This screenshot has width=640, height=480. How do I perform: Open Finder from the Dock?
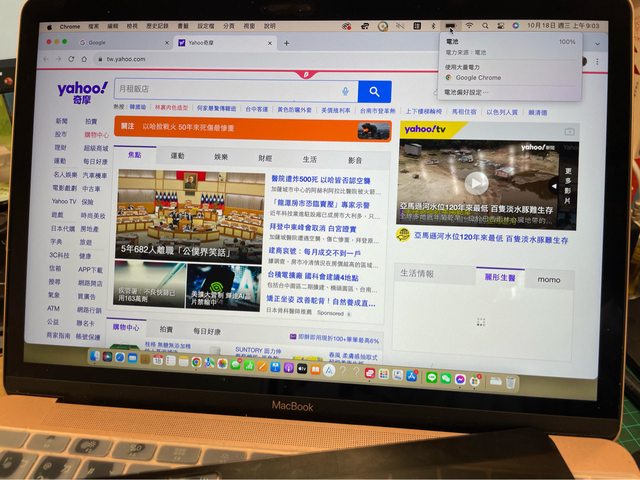click(94, 356)
